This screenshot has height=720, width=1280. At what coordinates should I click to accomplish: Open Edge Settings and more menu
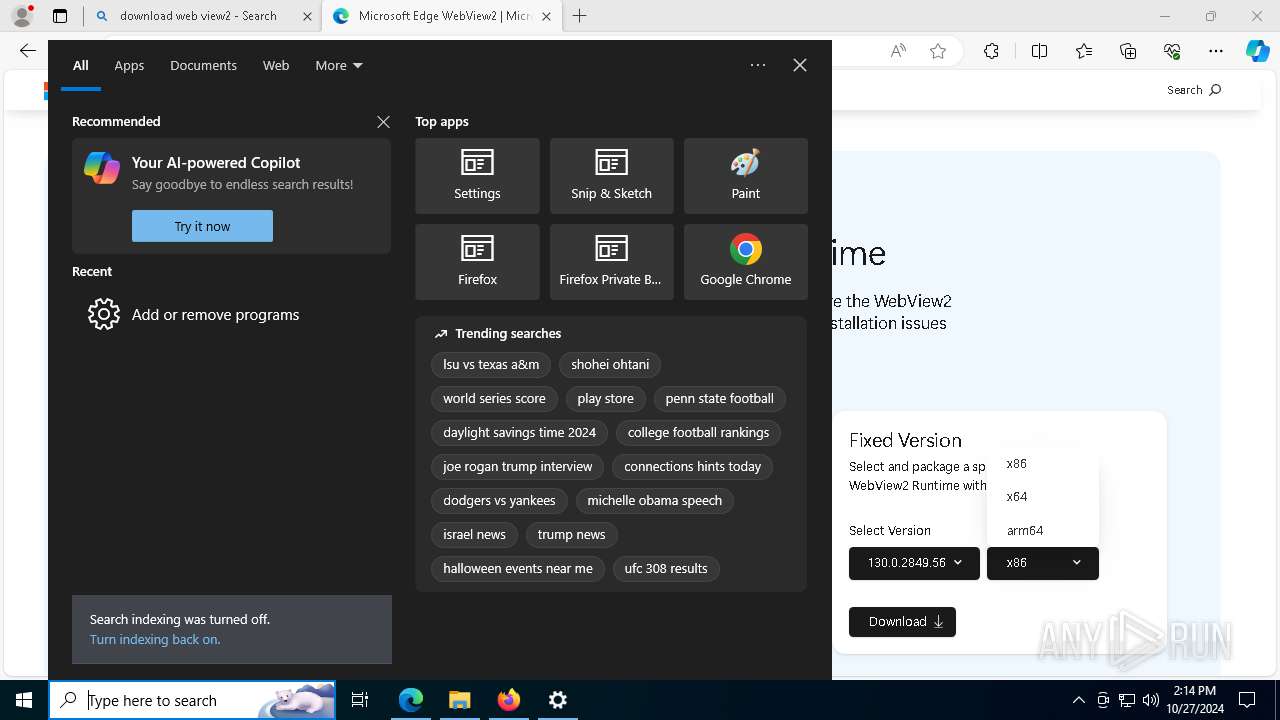coord(1216,51)
